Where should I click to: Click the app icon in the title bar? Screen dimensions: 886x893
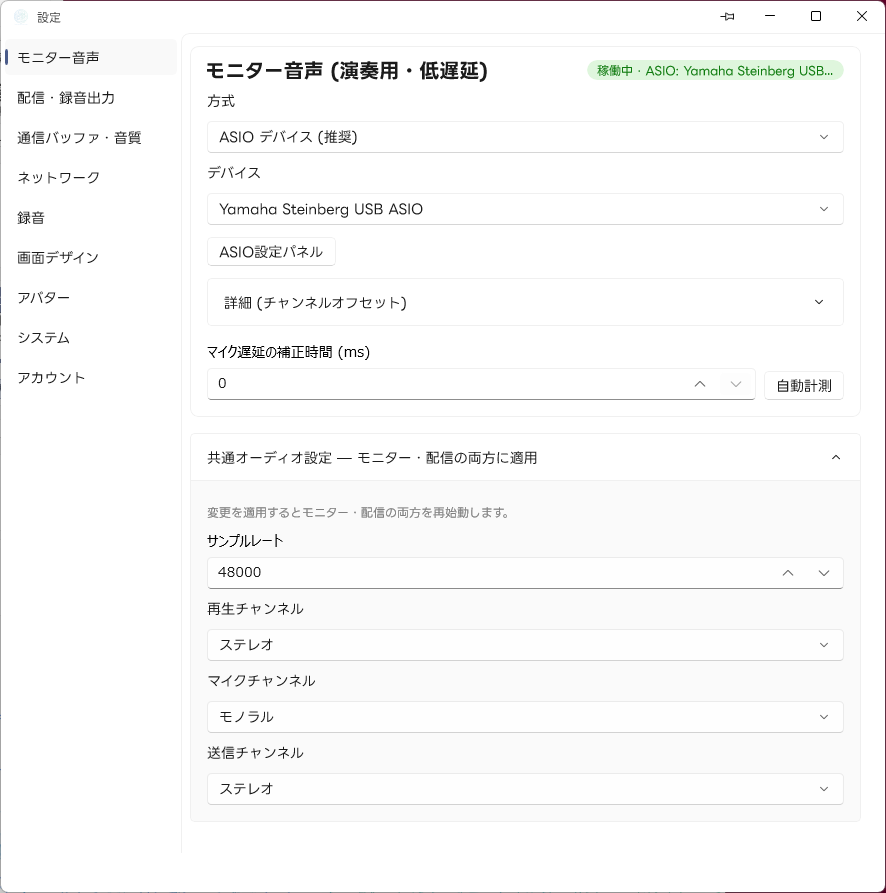pos(20,17)
